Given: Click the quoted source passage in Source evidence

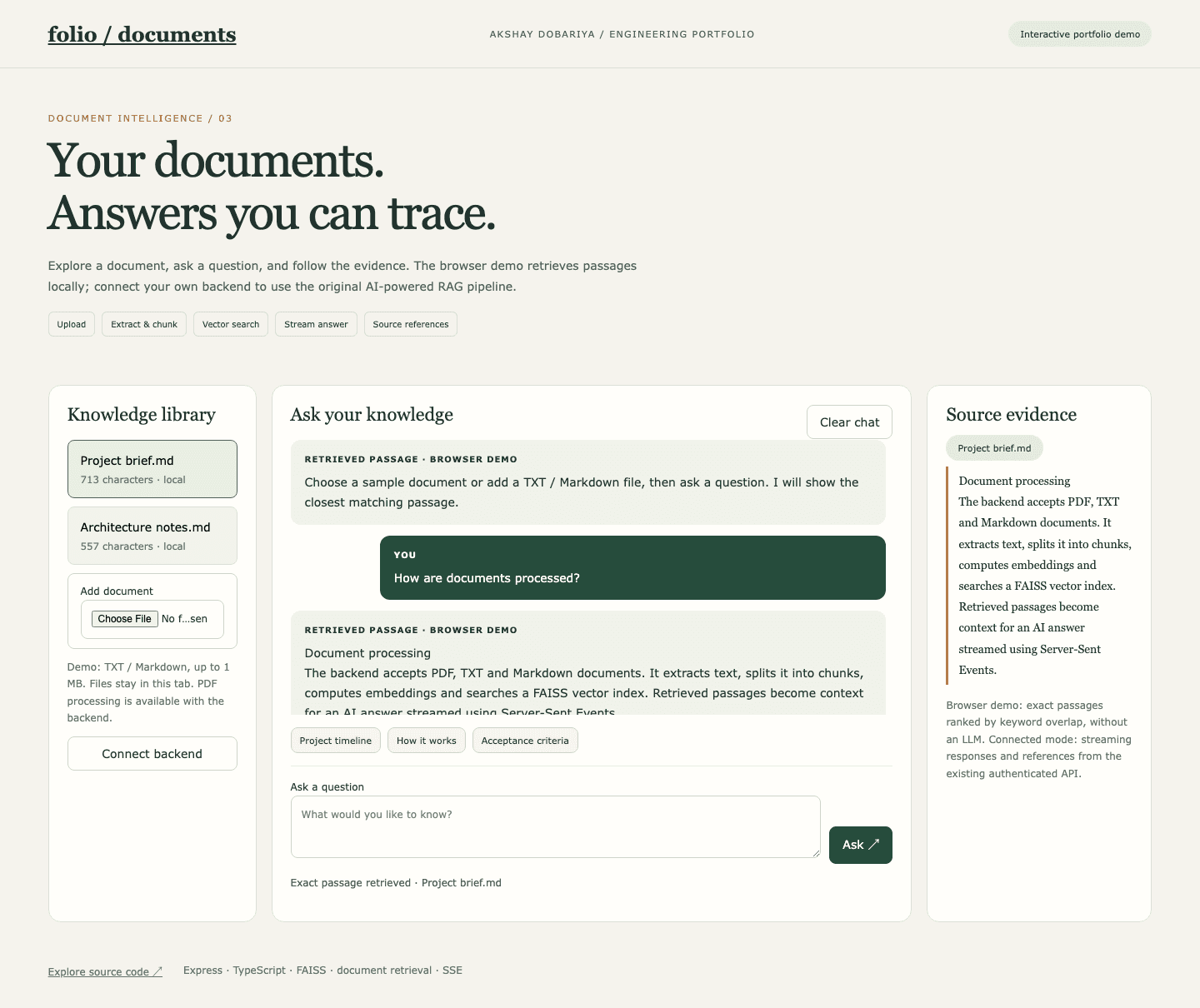Looking at the screenshot, I should [x=1040, y=576].
